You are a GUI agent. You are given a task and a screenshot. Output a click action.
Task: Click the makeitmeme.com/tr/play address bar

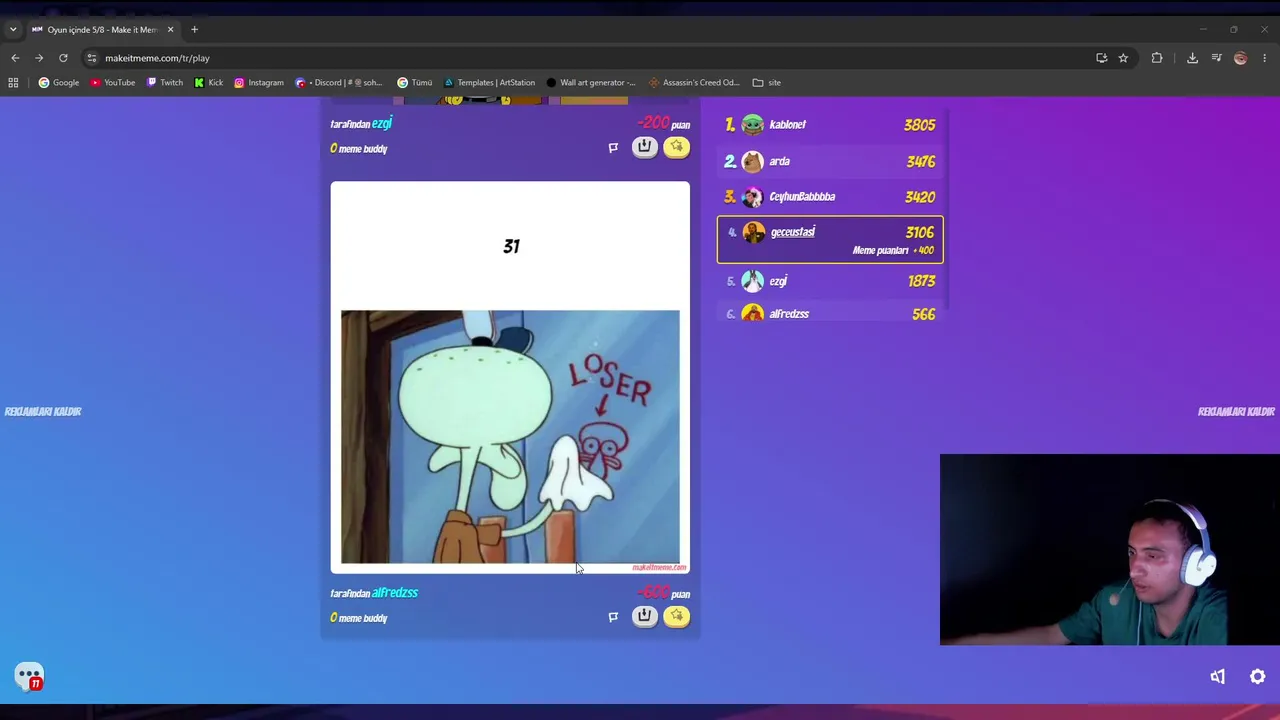coord(590,58)
